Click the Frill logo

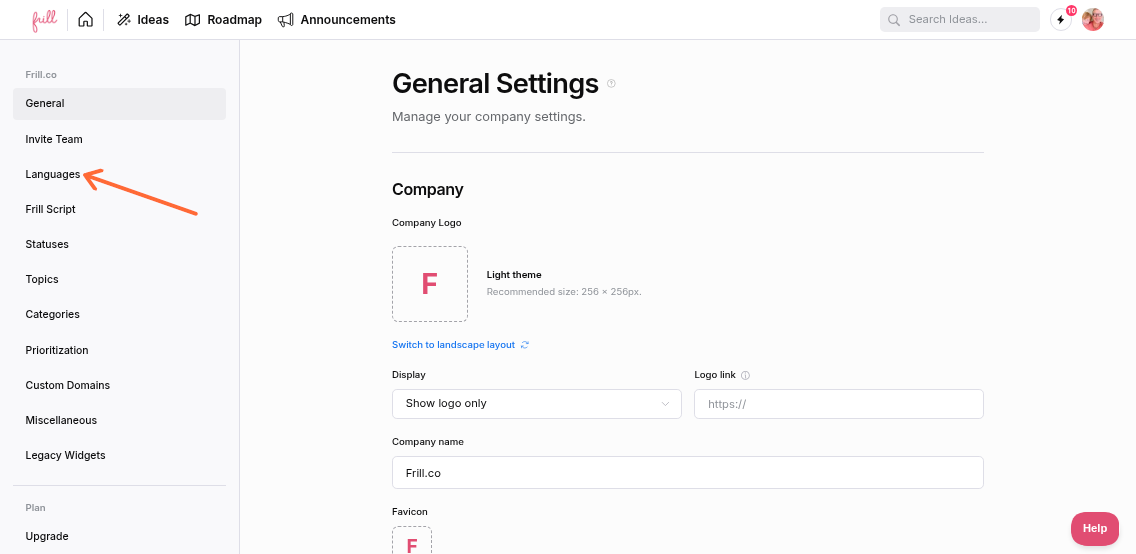pos(44,20)
